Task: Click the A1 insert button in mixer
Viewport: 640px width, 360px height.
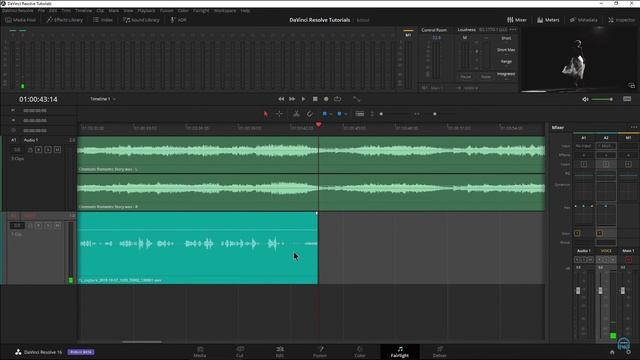Action: tap(584, 164)
